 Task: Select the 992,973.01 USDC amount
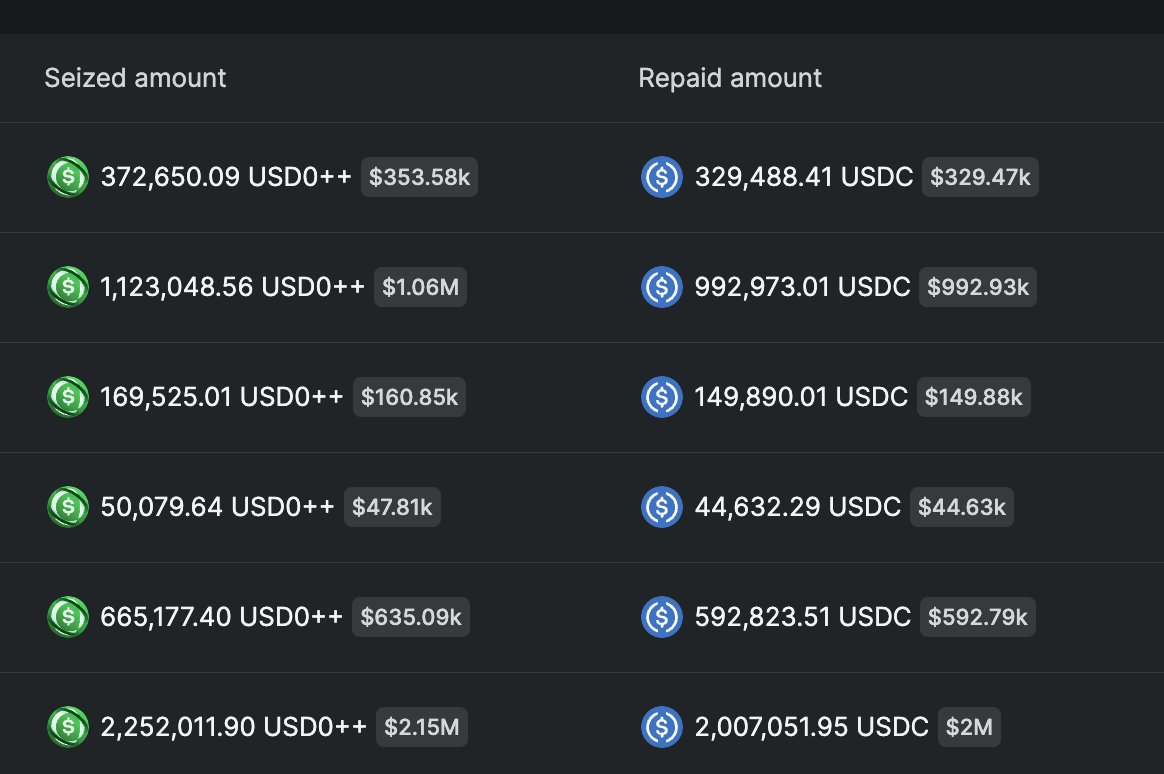point(802,286)
